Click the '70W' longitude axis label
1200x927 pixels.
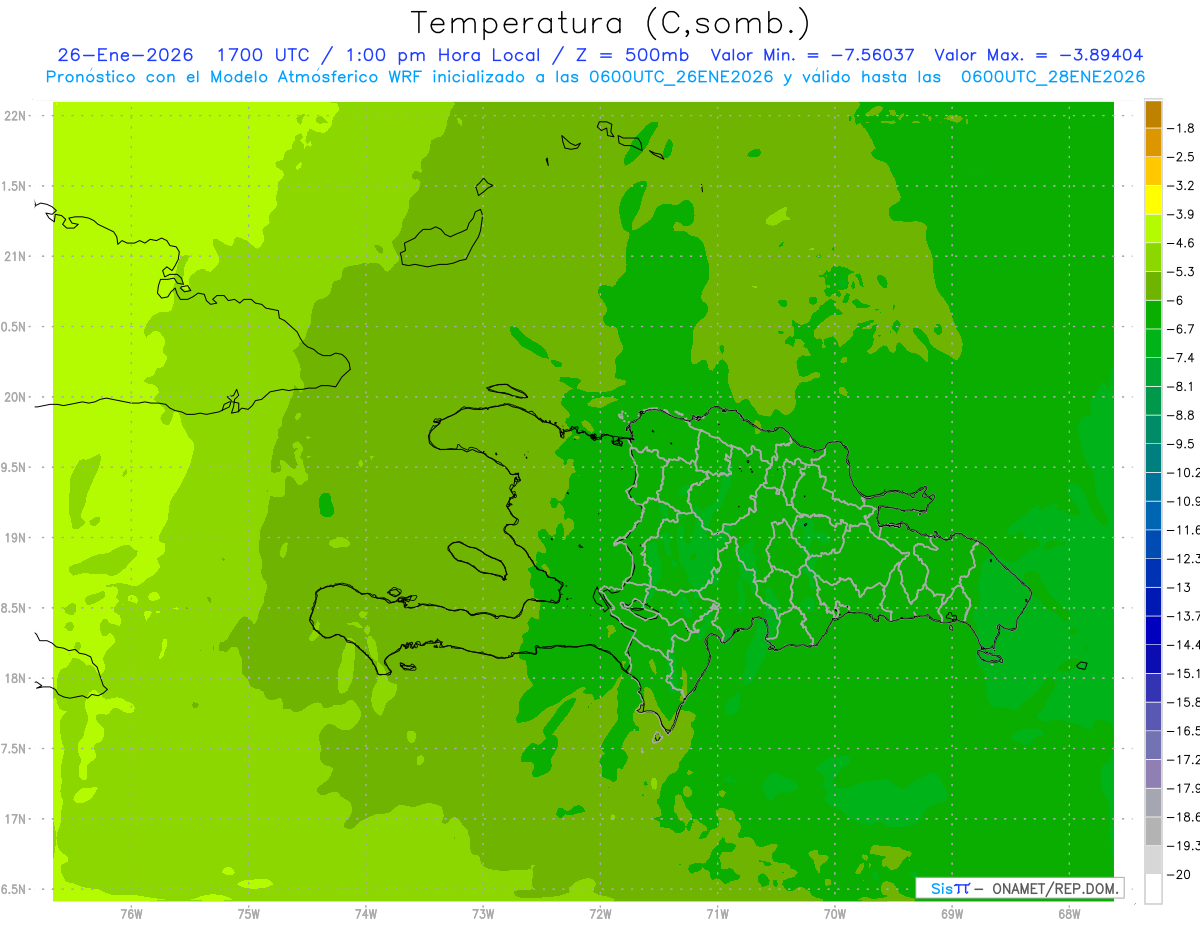coord(835,913)
